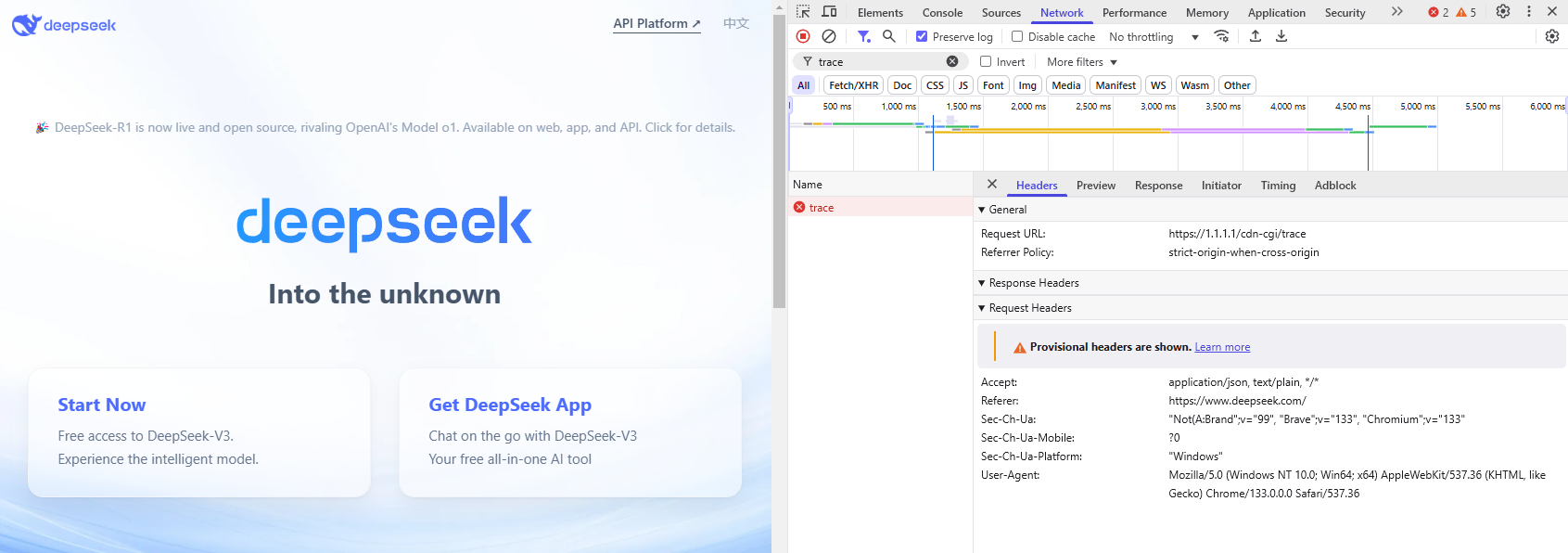The width and height of the screenshot is (1568, 553).
Task: Clear the network log
Action: coord(829,36)
